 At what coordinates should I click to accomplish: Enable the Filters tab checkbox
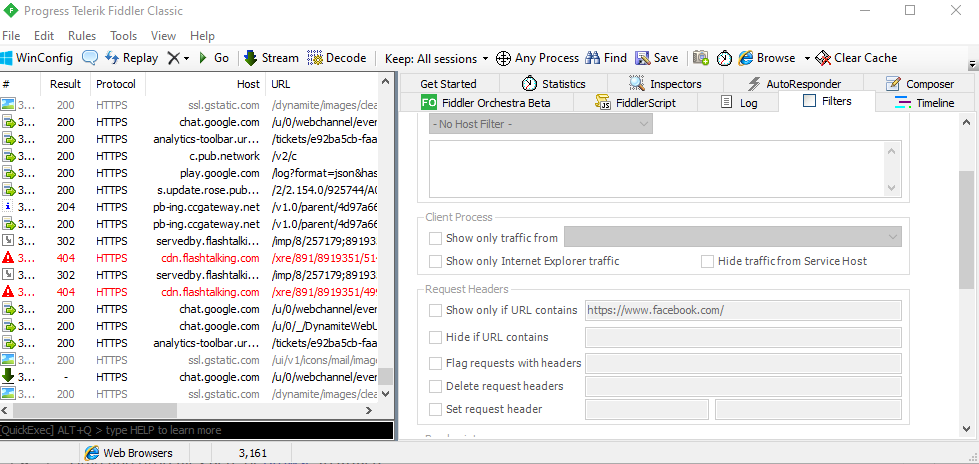click(809, 101)
